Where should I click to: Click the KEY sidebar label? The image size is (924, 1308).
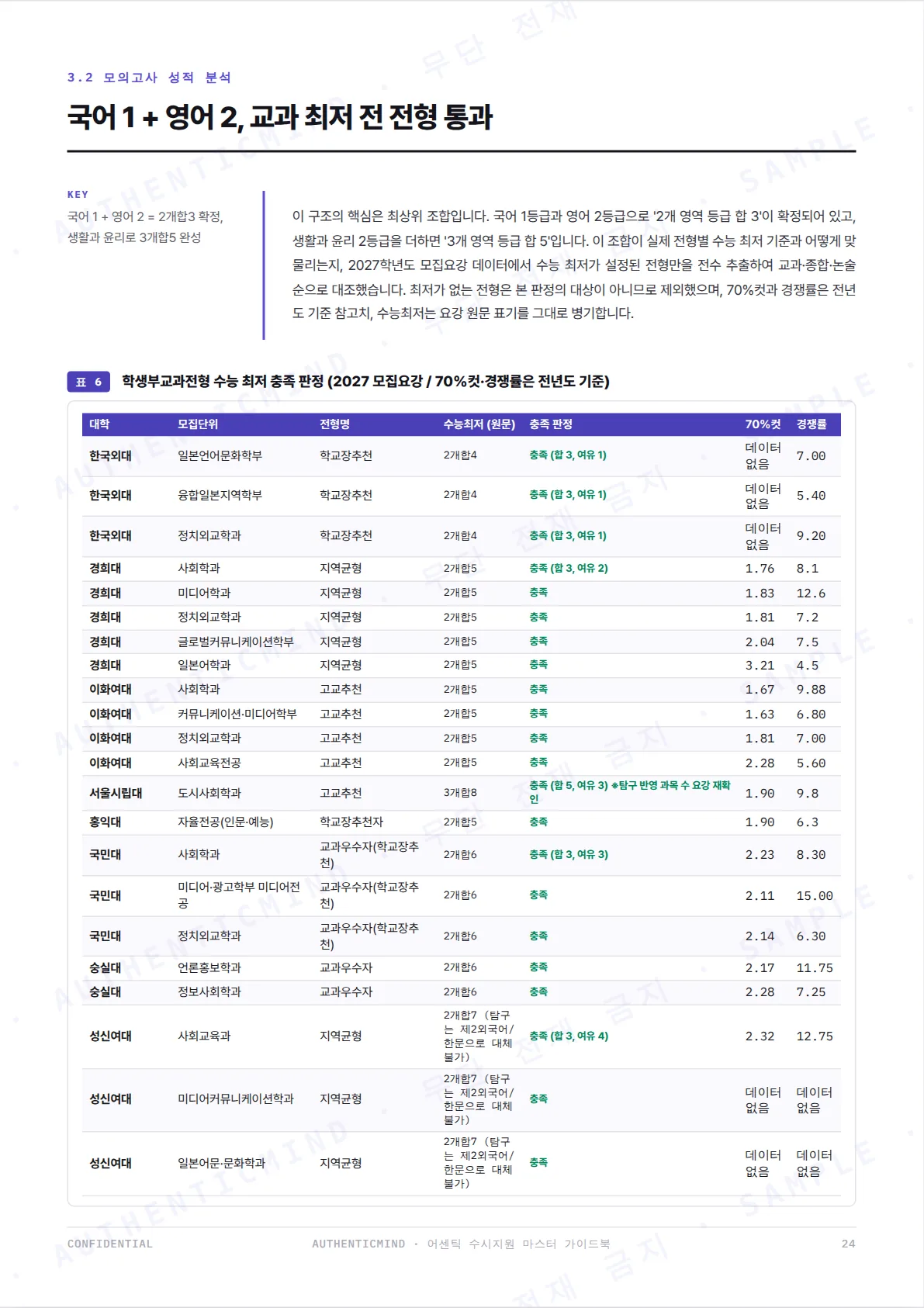click(x=78, y=195)
